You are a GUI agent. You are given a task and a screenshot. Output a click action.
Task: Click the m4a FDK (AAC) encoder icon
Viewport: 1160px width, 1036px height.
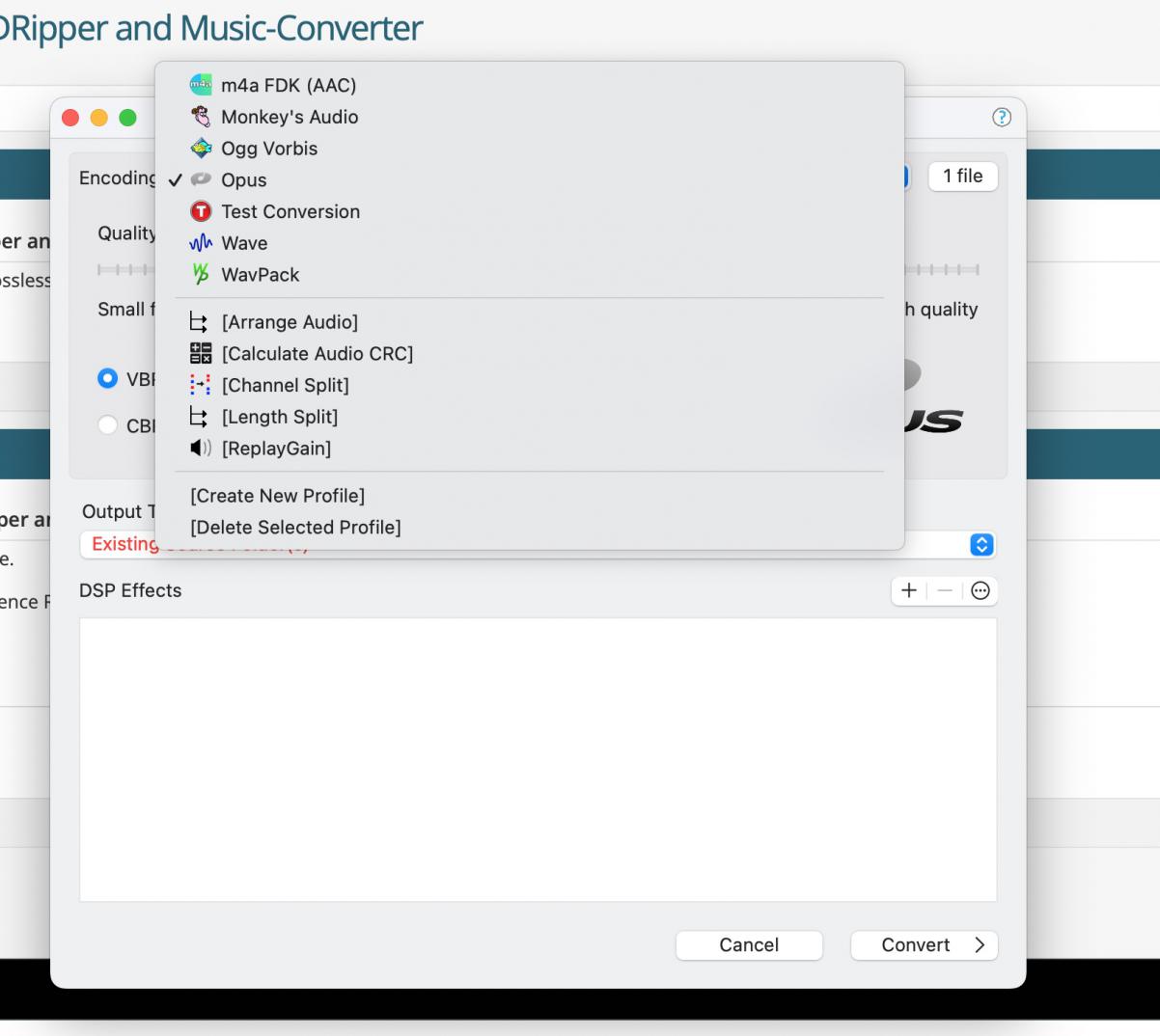tap(201, 85)
